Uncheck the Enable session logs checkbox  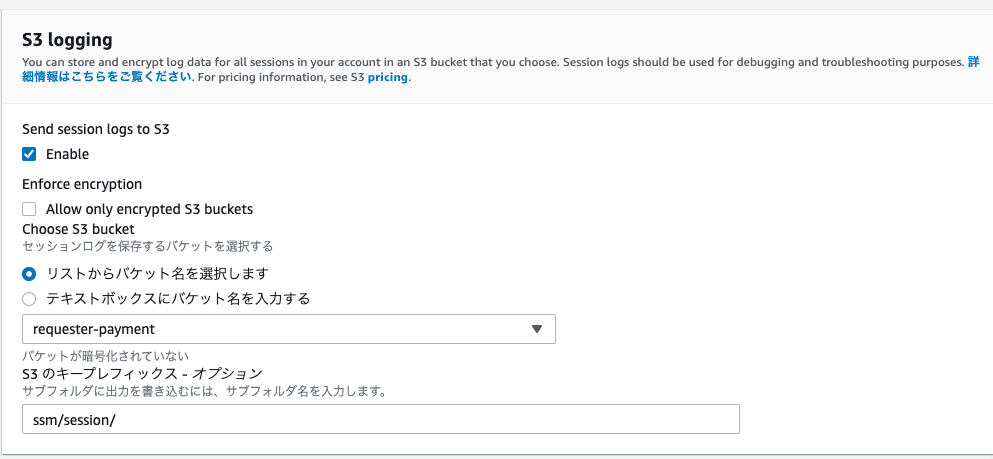point(29,154)
